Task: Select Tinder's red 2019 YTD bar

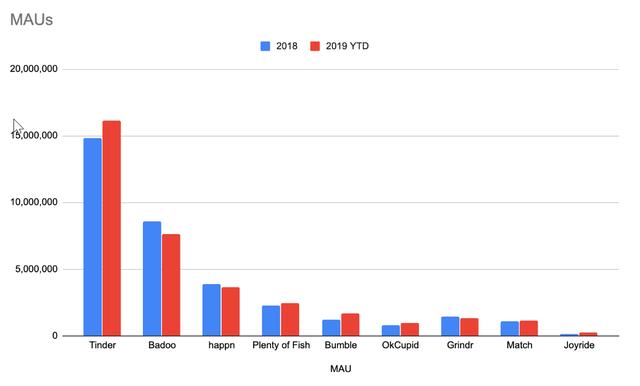Action: point(111,228)
